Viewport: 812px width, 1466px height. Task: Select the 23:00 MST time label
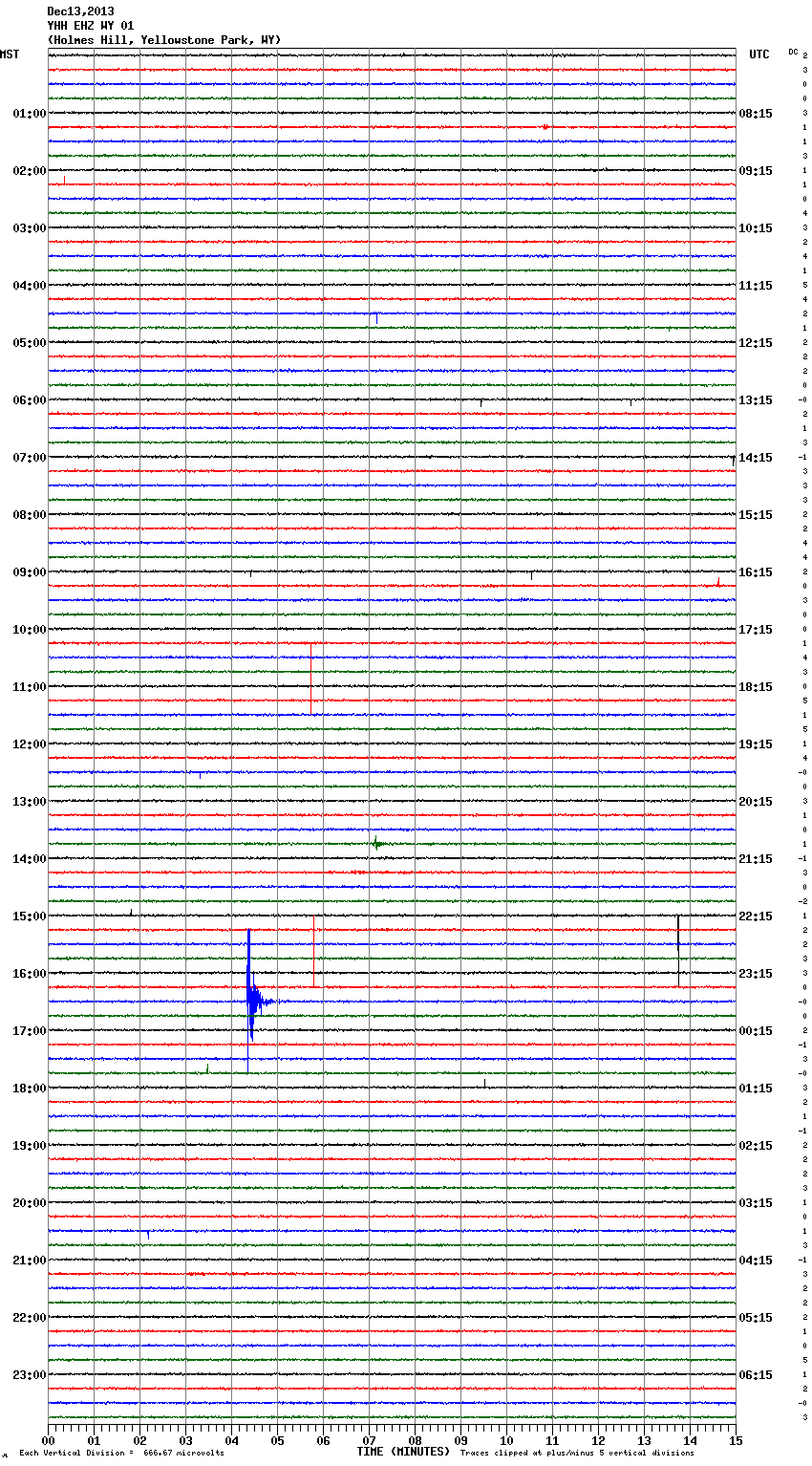29,1375
